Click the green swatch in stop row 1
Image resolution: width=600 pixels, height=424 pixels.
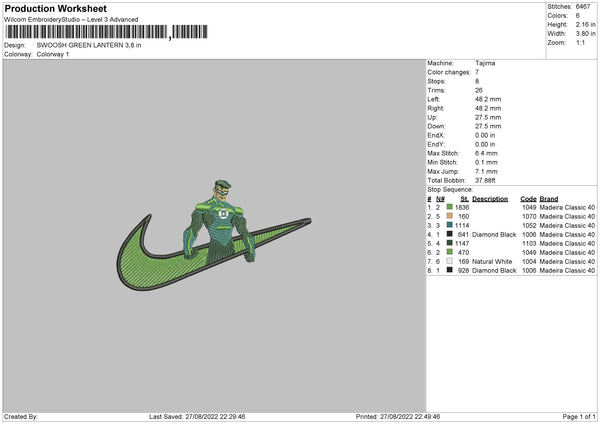coord(449,207)
